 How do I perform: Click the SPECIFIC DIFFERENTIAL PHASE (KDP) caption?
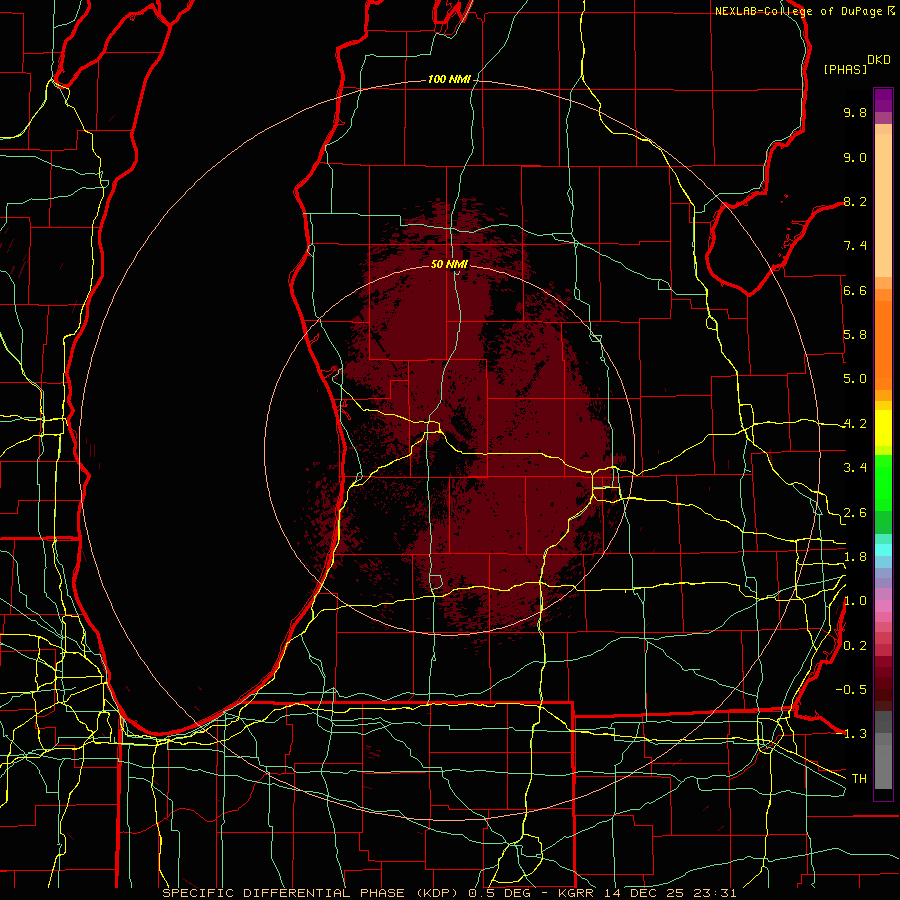click(310, 893)
